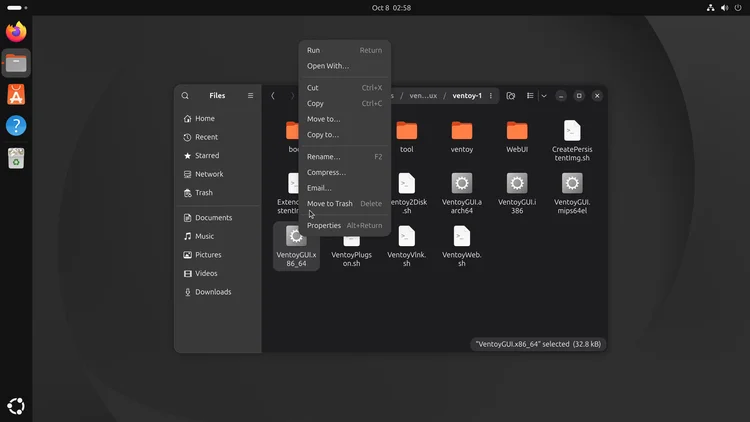Open Properties from context menu
Viewport: 750px width, 422px height.
pyautogui.click(x=344, y=225)
